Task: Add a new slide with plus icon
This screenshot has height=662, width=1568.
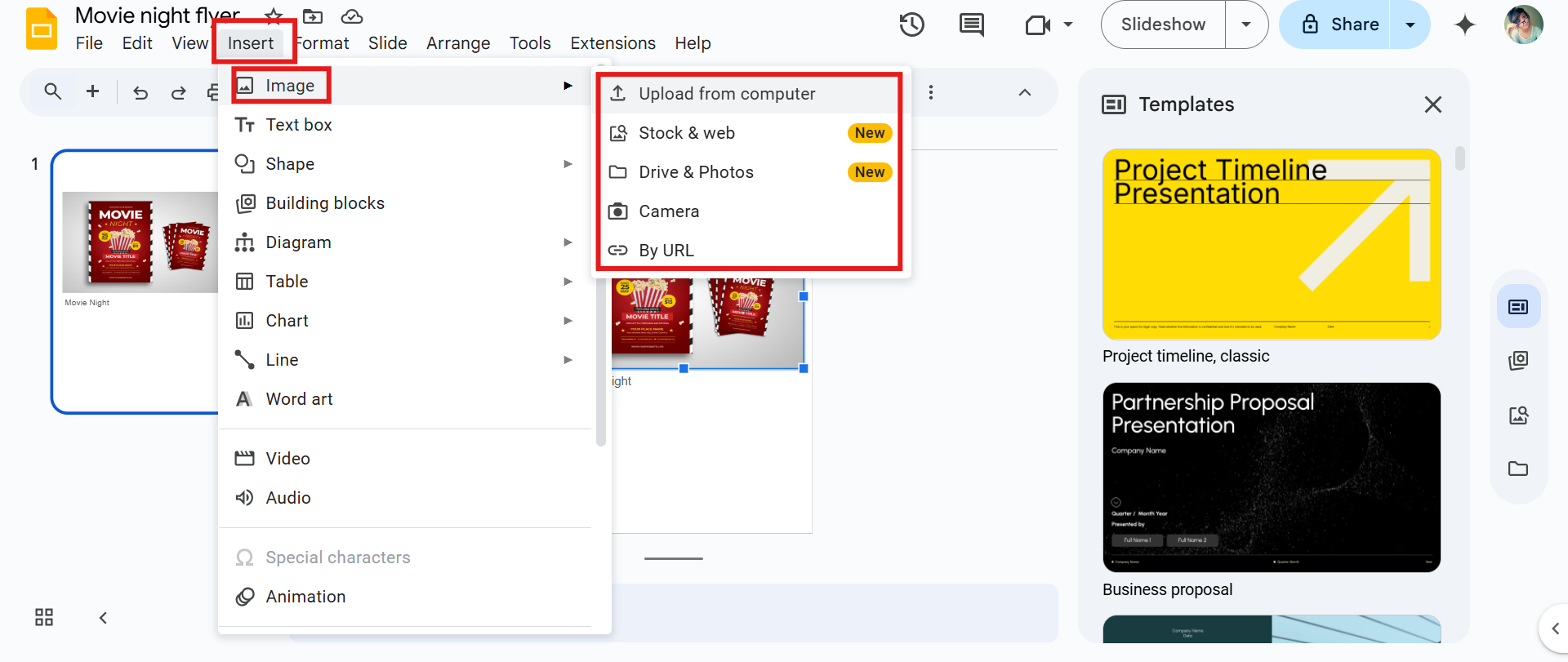Action: pyautogui.click(x=93, y=91)
